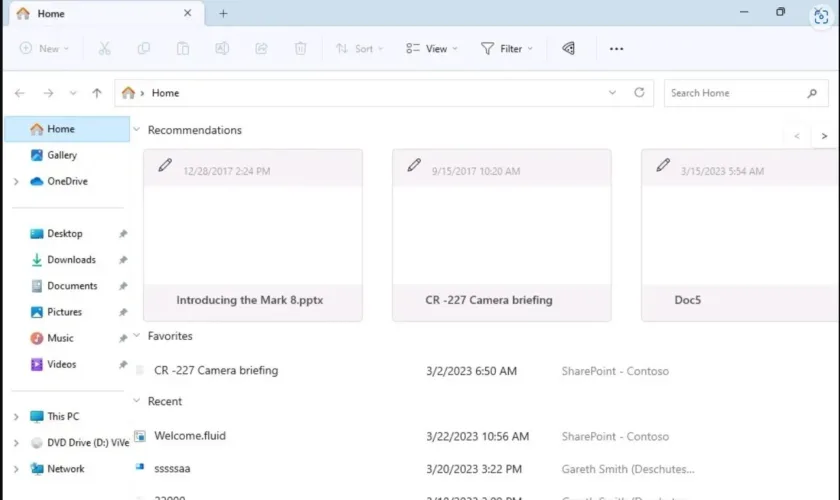840x500 pixels.
Task: Open the Pictures quick access folder
Action: [x=64, y=312]
